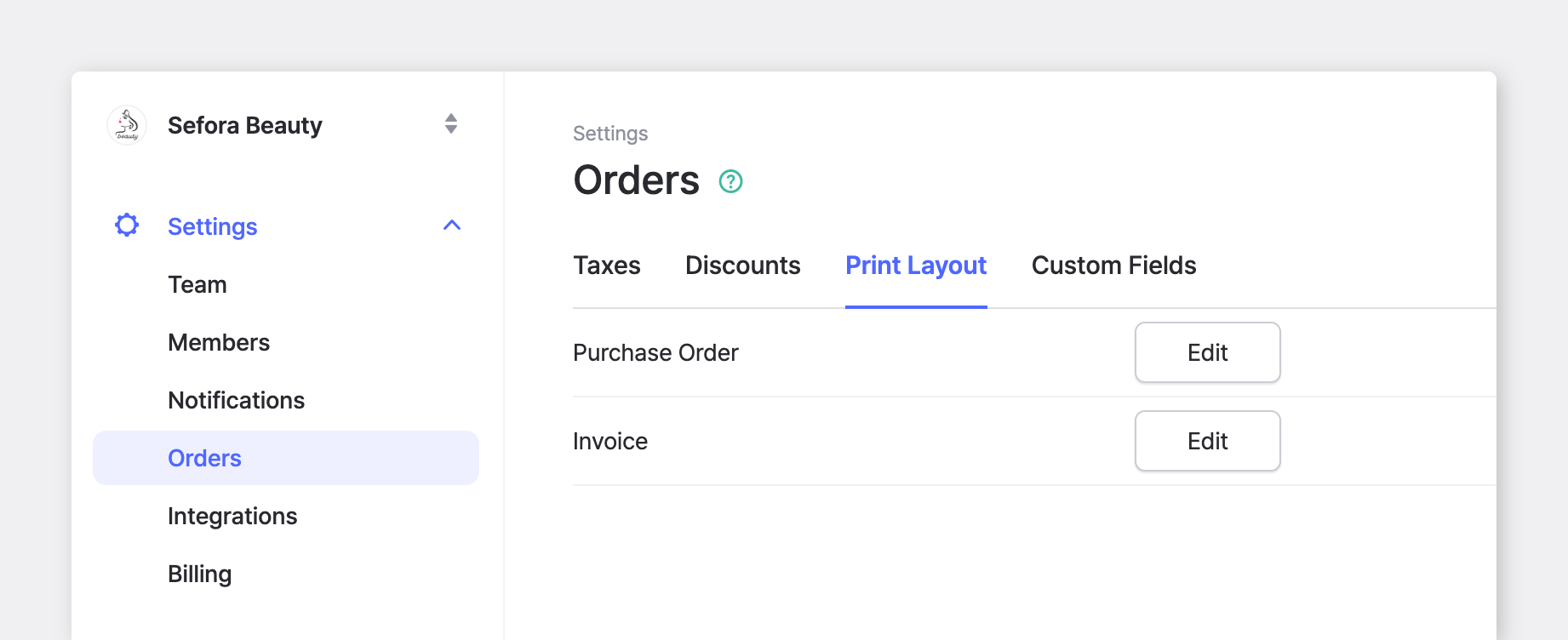Open the Orders help question mark icon
This screenshot has height=640, width=1568.
pyautogui.click(x=731, y=181)
